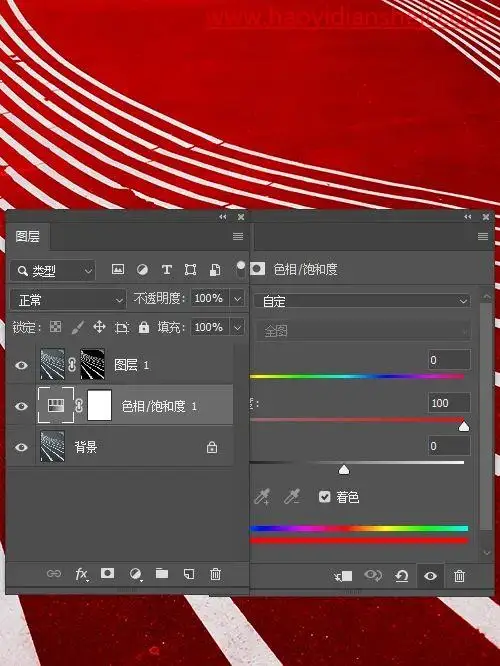Filter layers by adjustment layer icon
Screen dimensions: 500x666
pyautogui.click(x=142, y=270)
